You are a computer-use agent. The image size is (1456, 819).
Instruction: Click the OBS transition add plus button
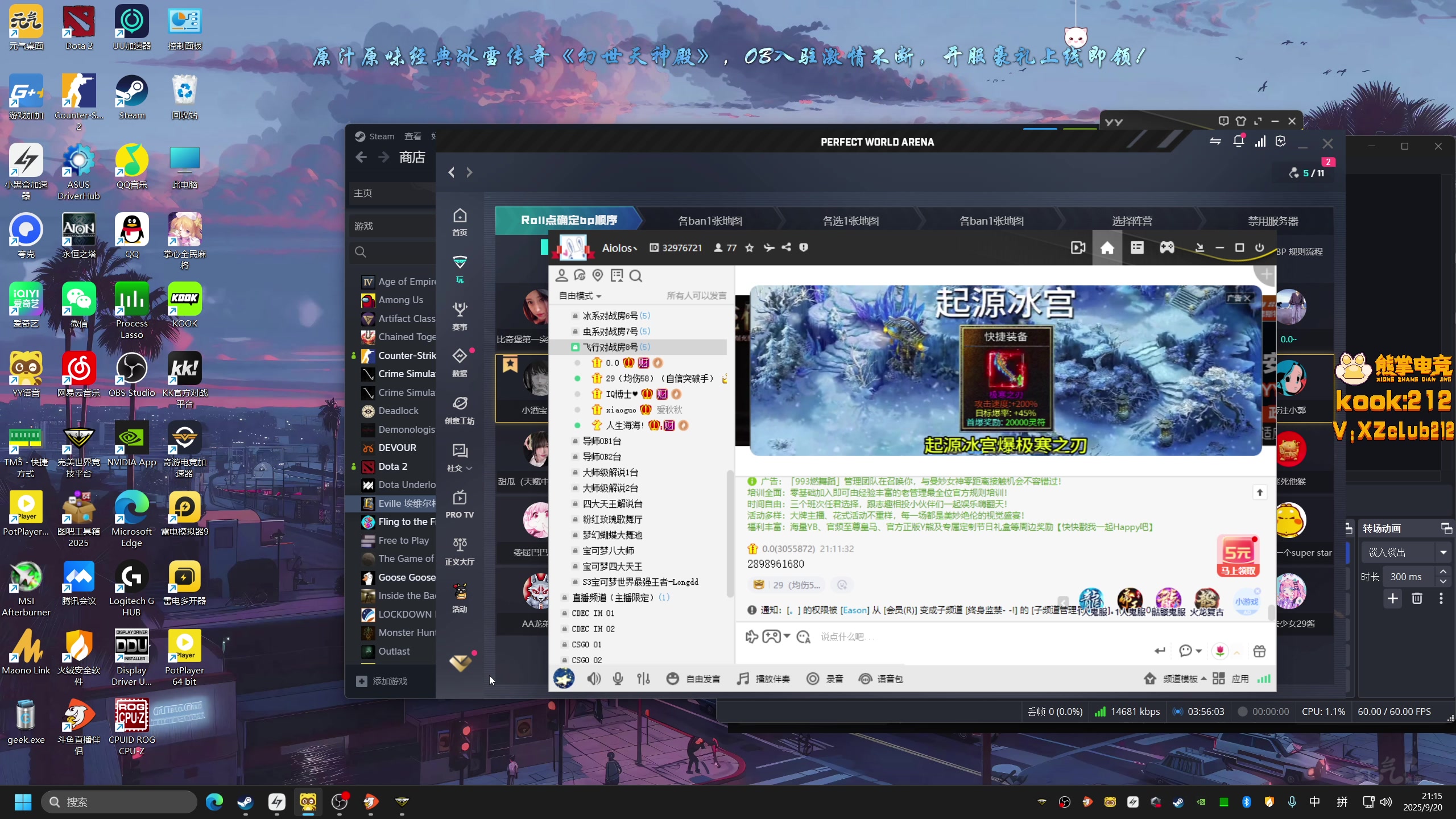tap(1393, 598)
